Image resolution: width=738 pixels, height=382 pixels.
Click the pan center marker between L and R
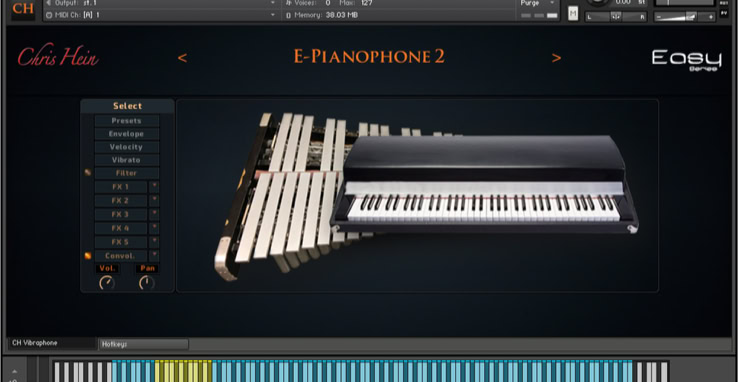pyautogui.click(x=616, y=16)
